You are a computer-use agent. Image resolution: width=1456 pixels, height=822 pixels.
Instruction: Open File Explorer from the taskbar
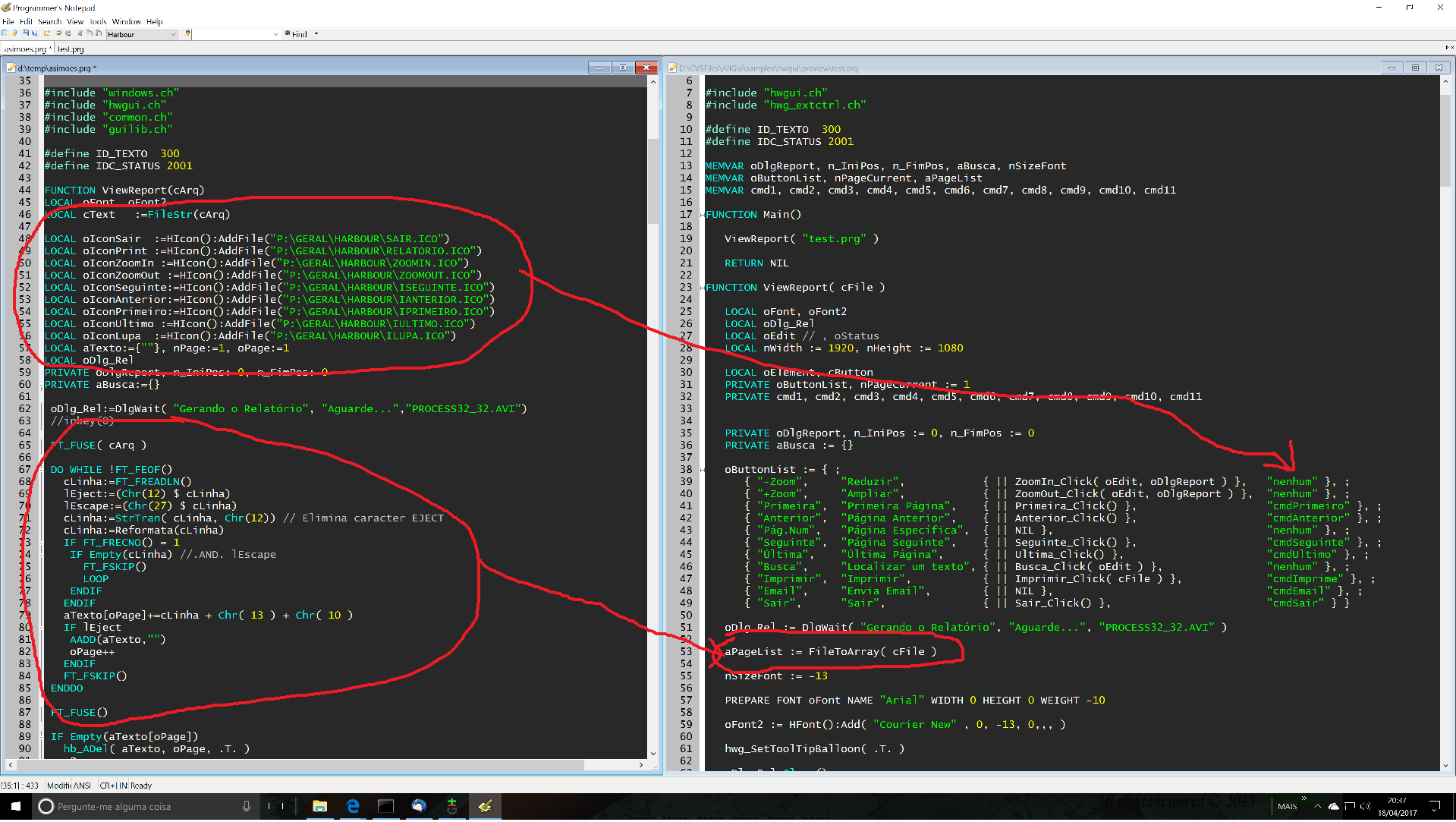coord(319,806)
